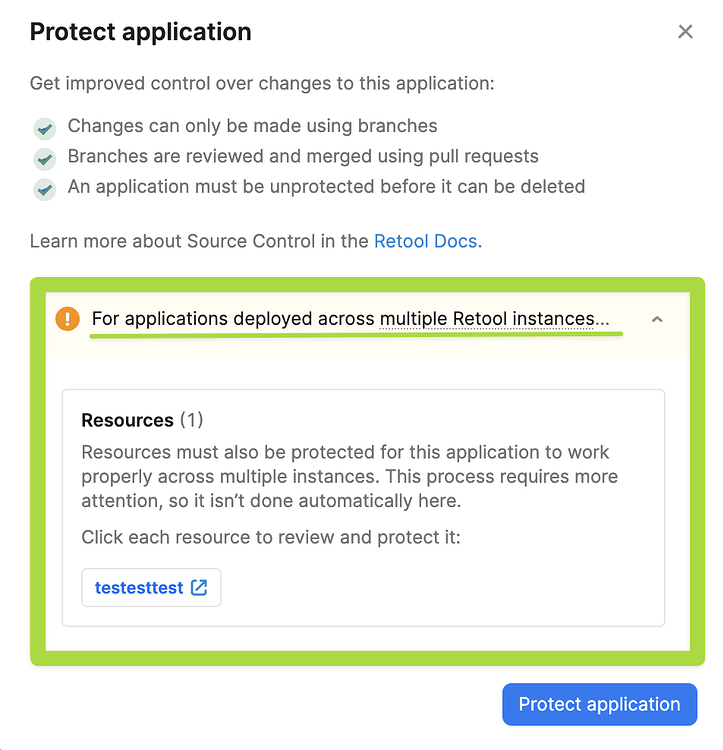Collapse the multiple instances section with the chevron
The image size is (723, 750).
(657, 319)
